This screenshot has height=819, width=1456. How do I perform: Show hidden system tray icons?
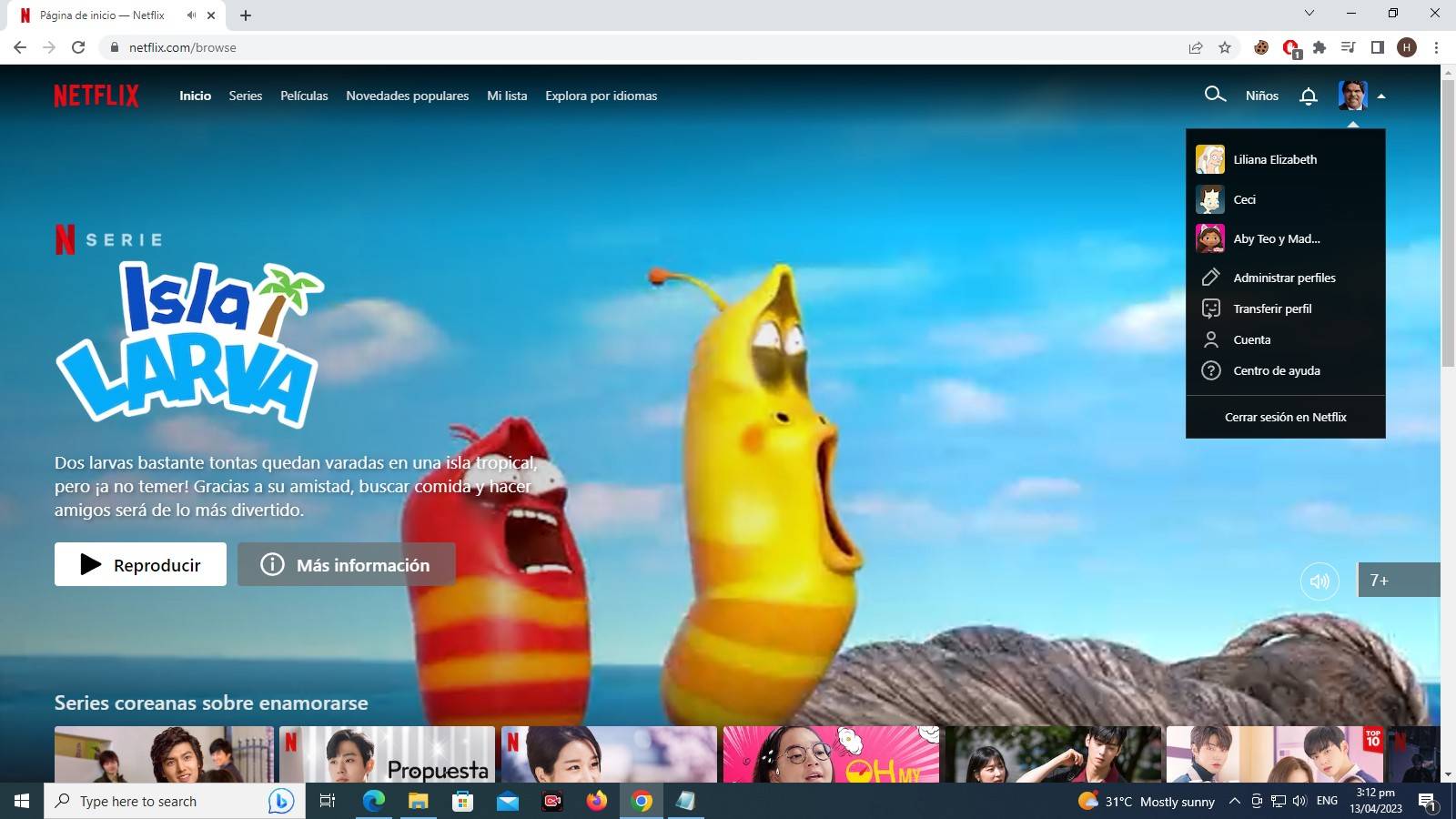pos(1235,801)
